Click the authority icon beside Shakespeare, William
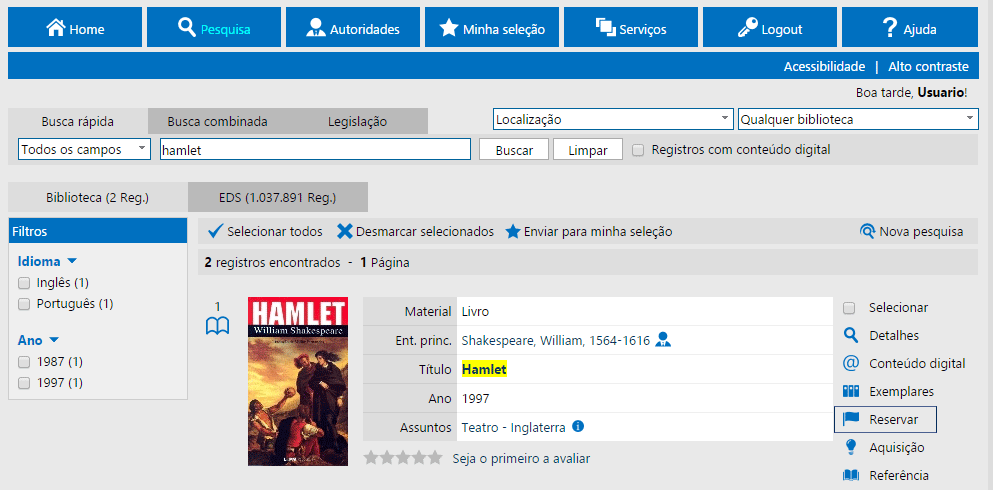The image size is (993, 490). coord(663,341)
